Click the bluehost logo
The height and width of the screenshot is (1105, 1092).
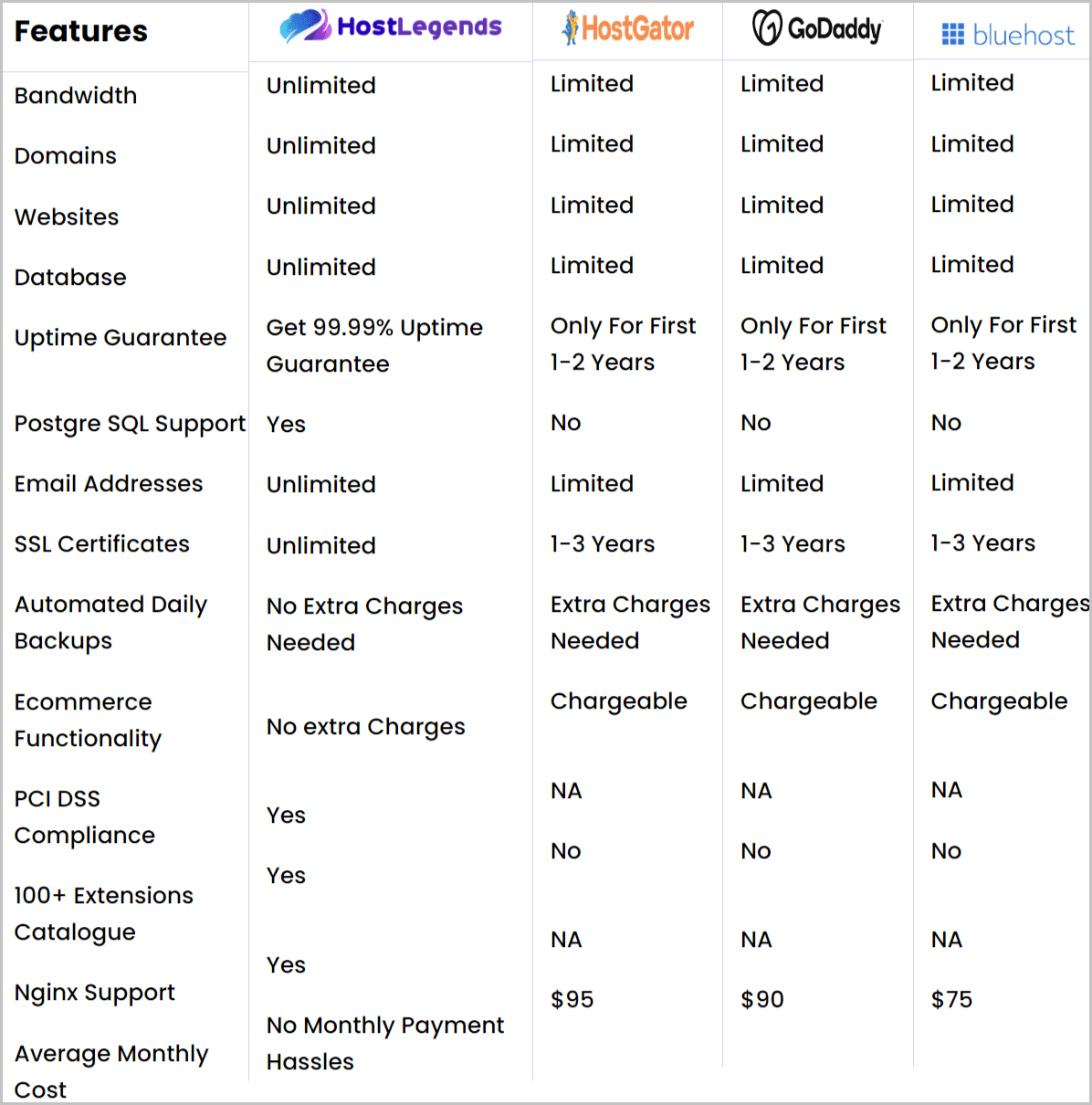pos(1008,35)
